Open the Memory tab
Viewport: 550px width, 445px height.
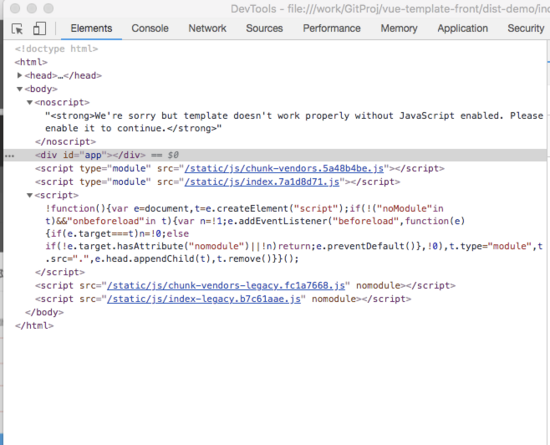tap(399, 28)
